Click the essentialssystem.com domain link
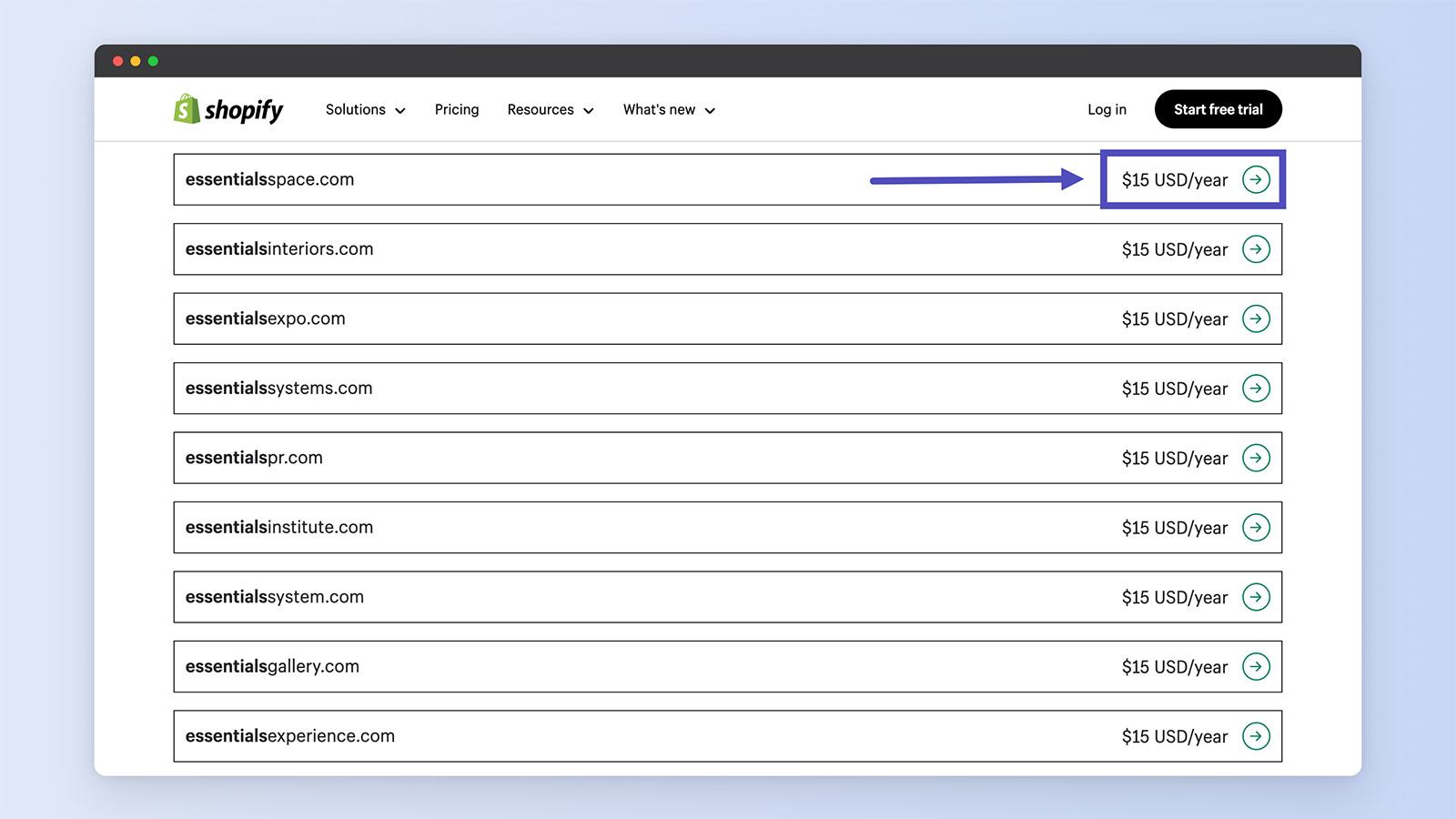Viewport: 1456px width, 819px height. click(274, 597)
